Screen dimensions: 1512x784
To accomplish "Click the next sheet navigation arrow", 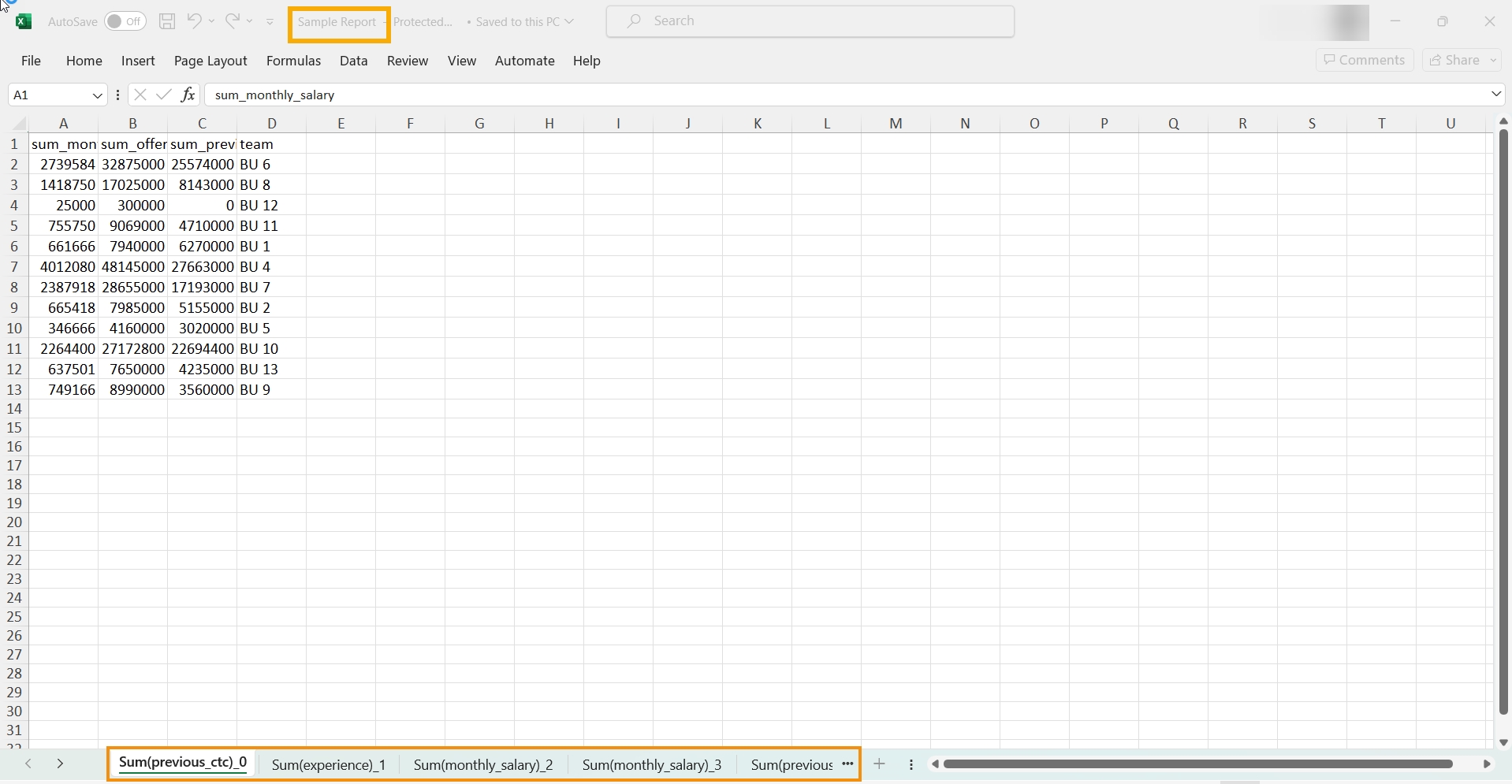I will (60, 764).
